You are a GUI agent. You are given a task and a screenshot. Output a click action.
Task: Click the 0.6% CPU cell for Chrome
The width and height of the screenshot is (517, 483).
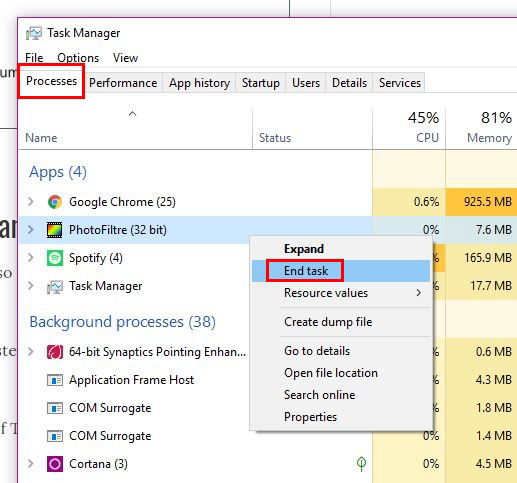click(409, 202)
